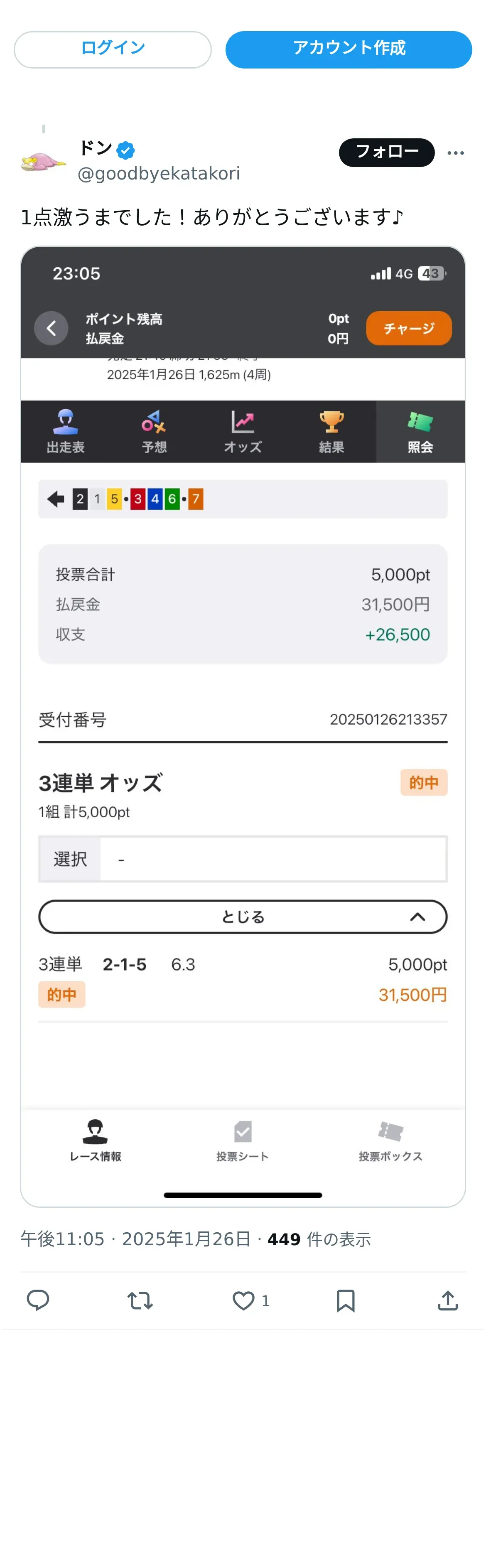Switch to the 出走表 tab
This screenshot has width=486, height=1568.
coord(66,432)
